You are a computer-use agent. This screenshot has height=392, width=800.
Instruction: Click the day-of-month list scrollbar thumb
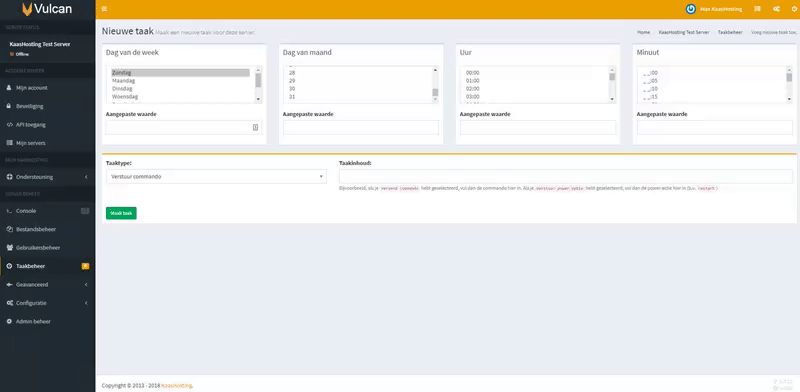click(x=435, y=92)
